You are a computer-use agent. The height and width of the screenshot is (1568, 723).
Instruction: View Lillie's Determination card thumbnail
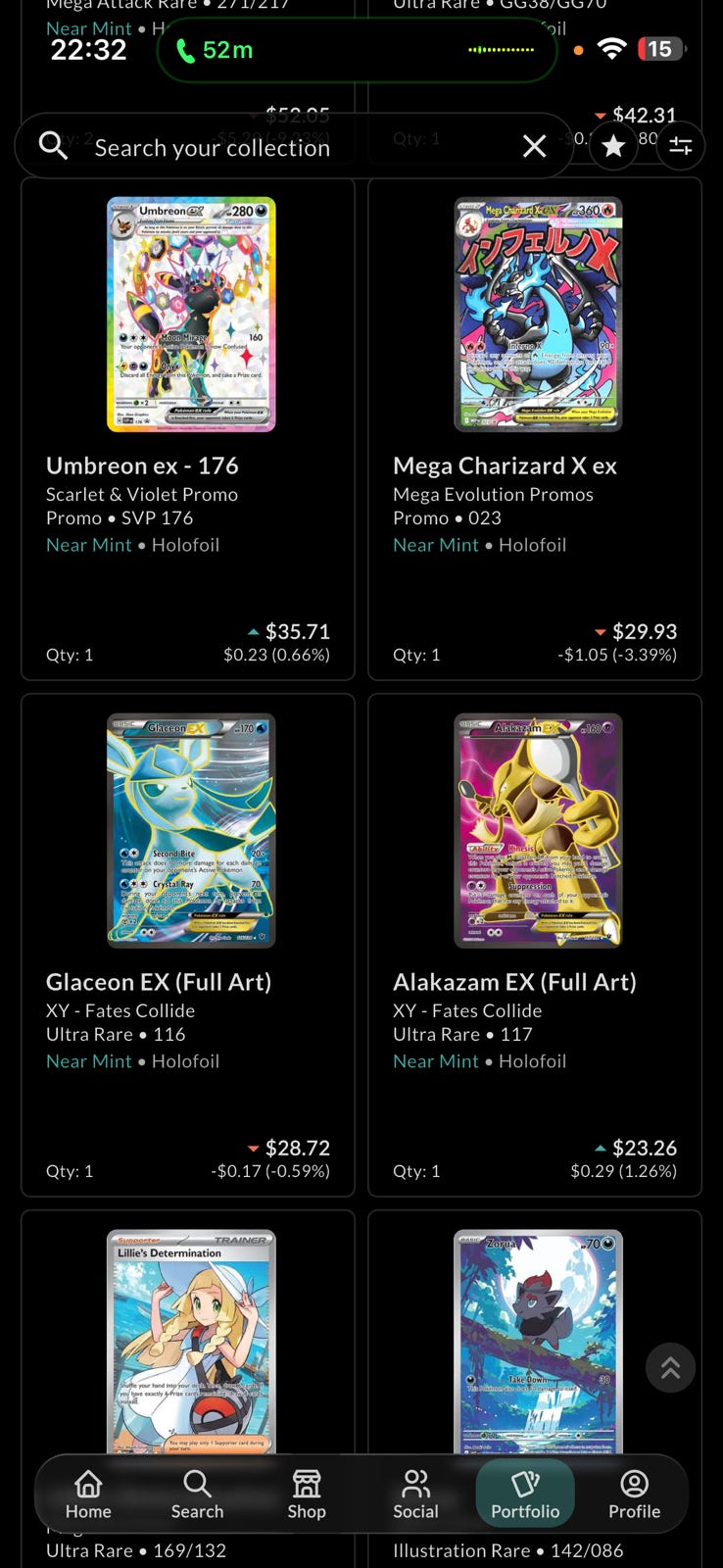coord(191,1340)
